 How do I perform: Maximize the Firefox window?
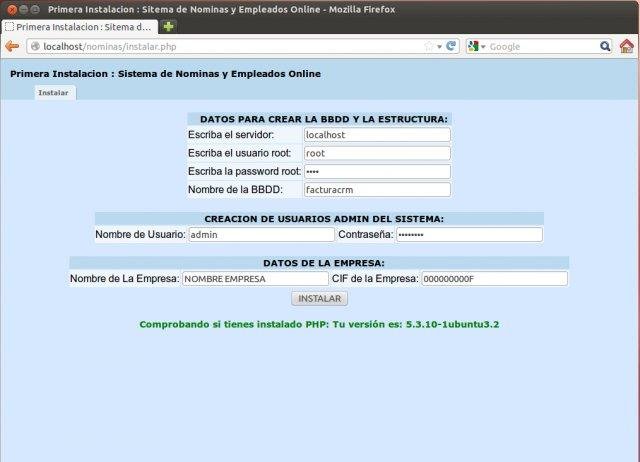[36, 9]
